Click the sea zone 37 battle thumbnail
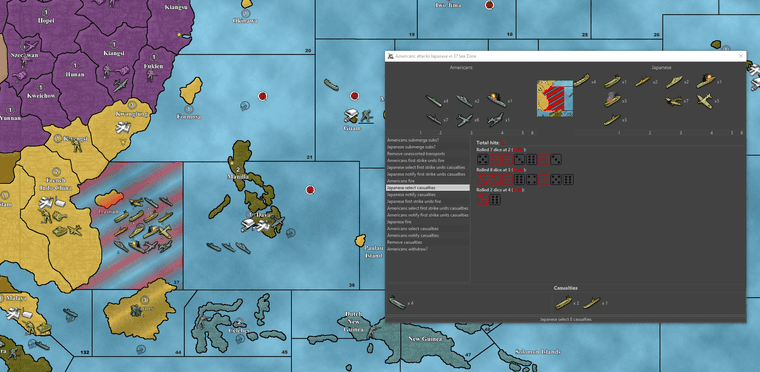 tap(554, 98)
